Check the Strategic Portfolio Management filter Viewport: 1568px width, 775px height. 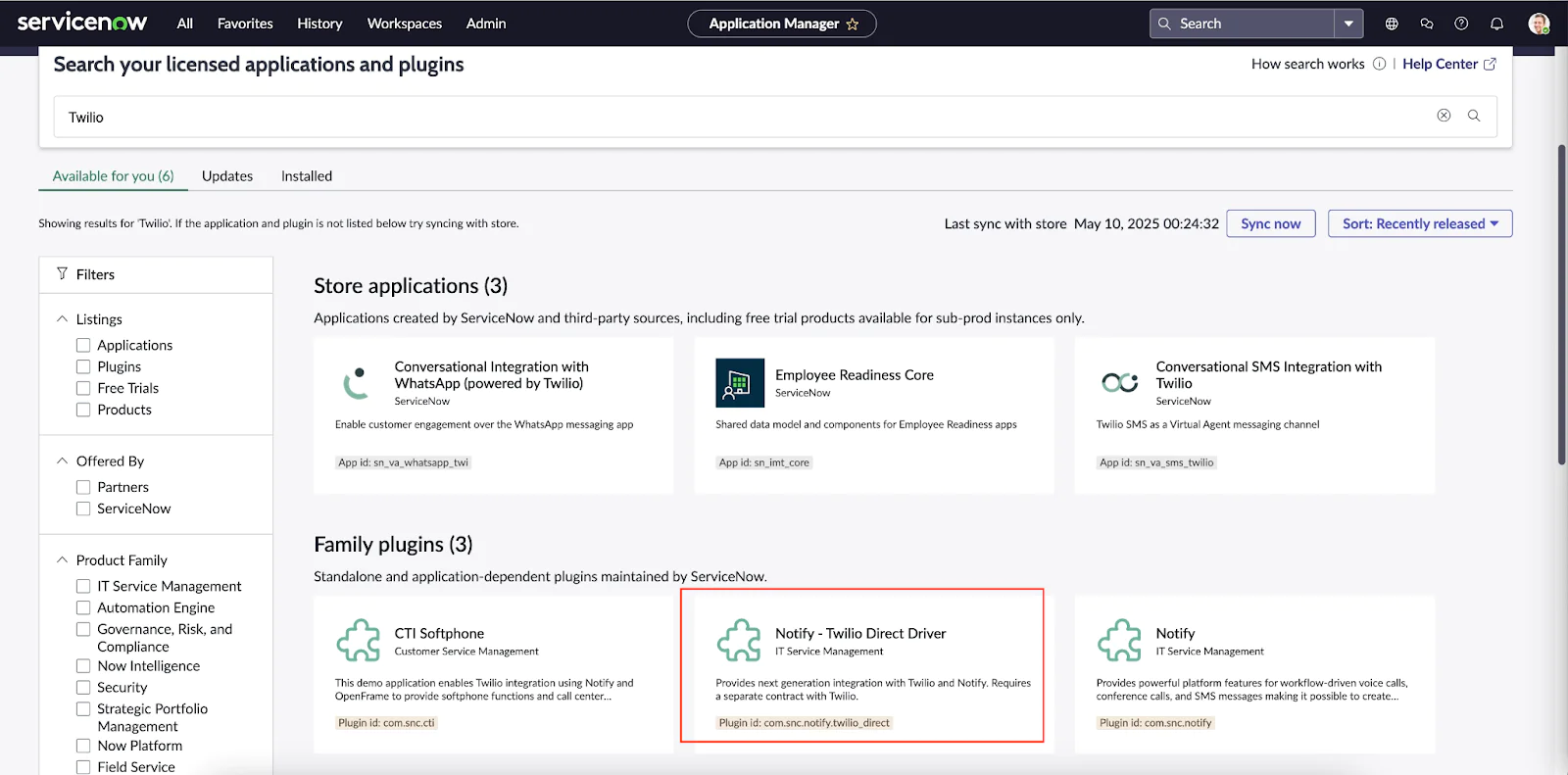(83, 709)
